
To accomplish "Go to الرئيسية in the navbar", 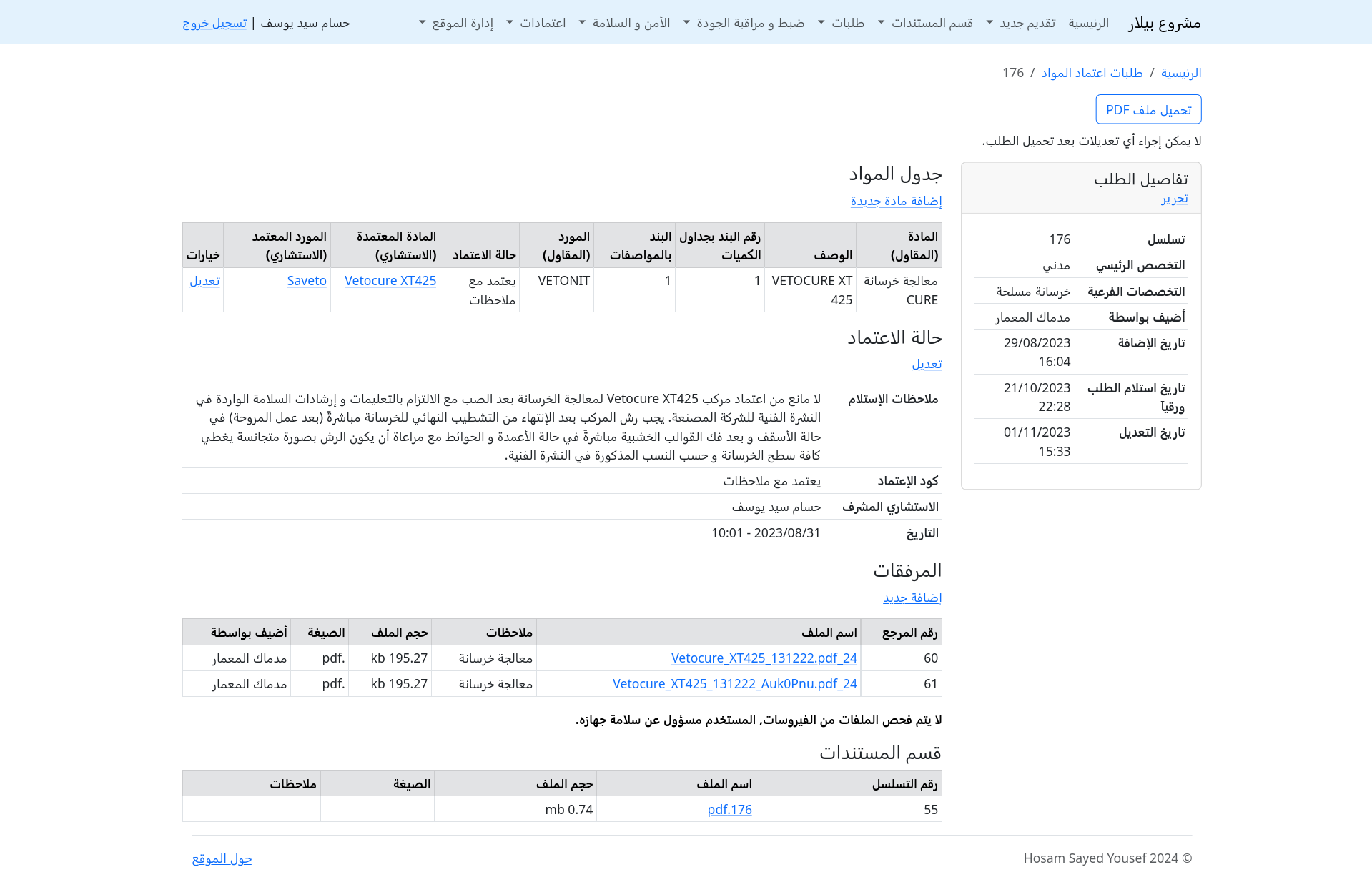I will 1088,23.
